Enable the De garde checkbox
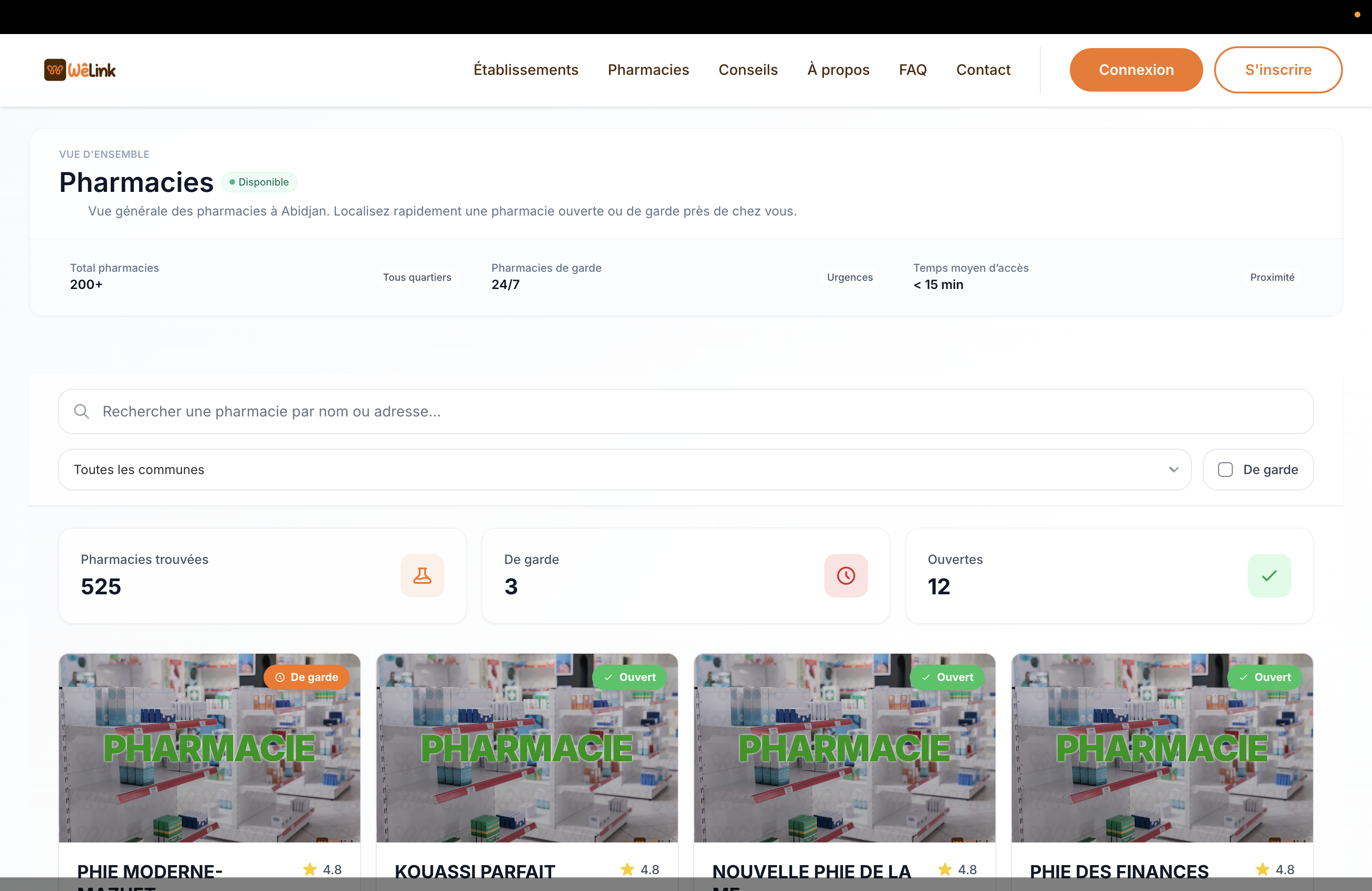The width and height of the screenshot is (1372, 891). [x=1225, y=470]
